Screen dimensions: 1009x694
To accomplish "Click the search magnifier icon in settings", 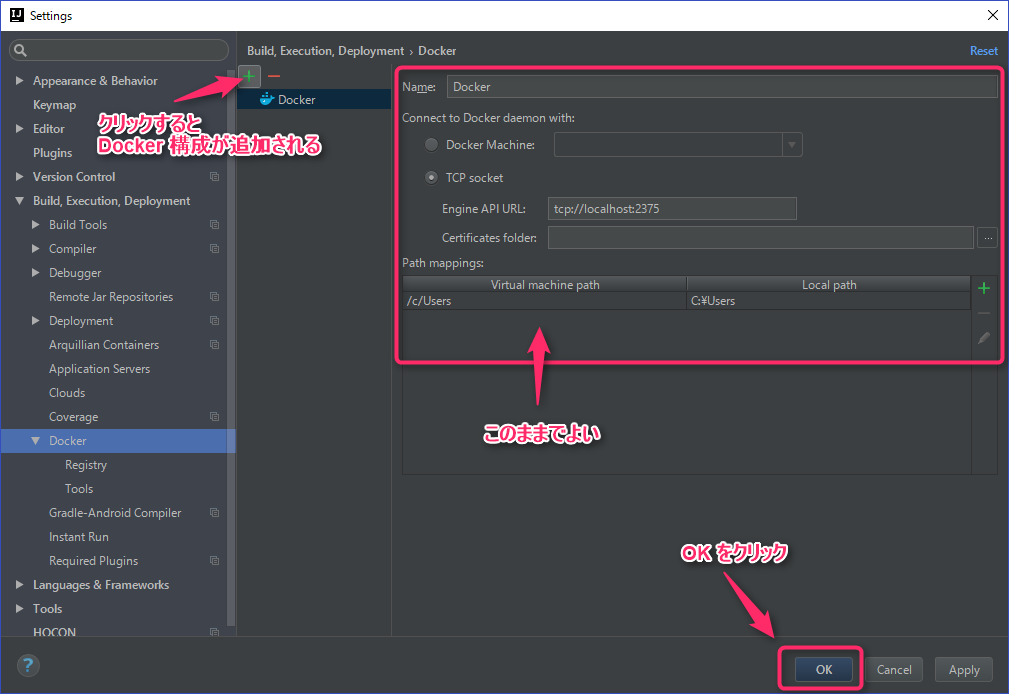I will click(21, 50).
